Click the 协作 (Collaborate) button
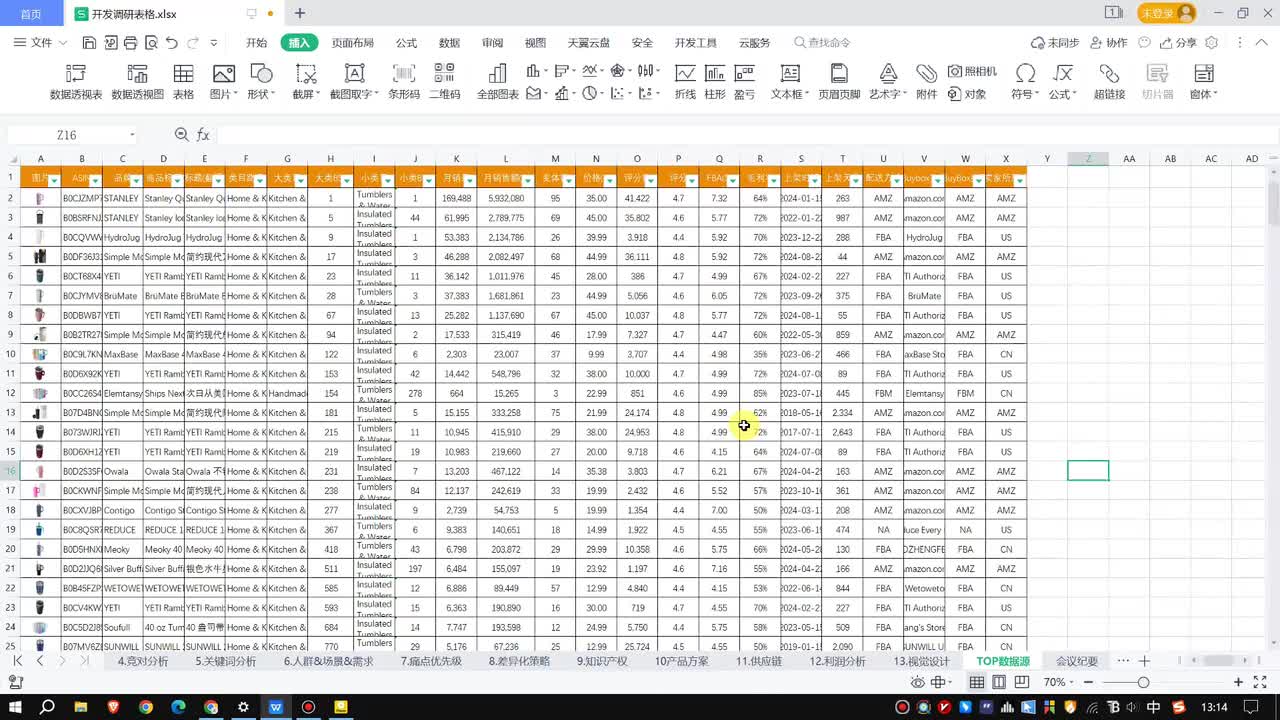This screenshot has height=720, width=1280. click(x=1109, y=43)
